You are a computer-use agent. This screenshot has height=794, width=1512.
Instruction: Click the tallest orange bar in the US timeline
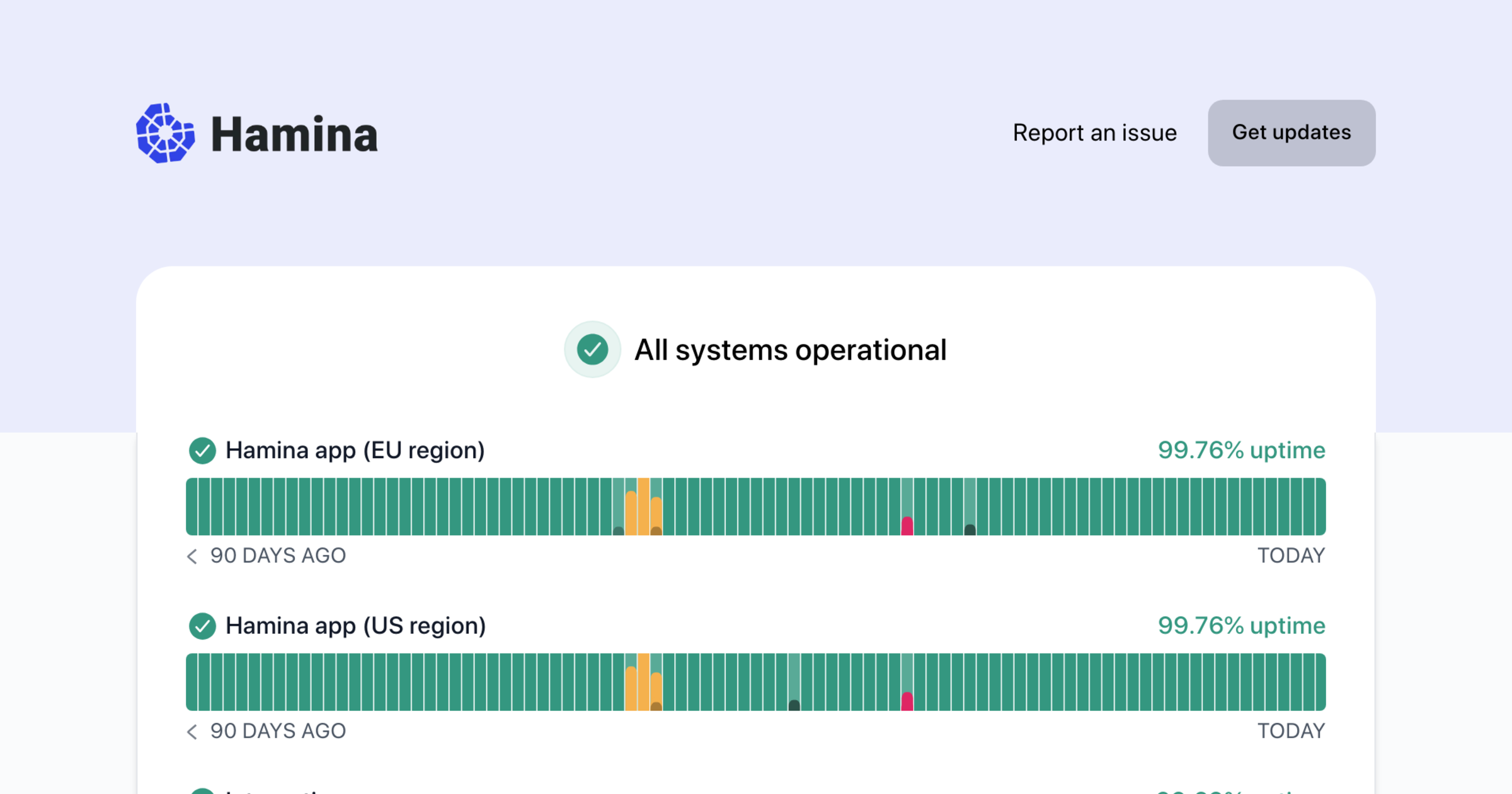(x=643, y=682)
